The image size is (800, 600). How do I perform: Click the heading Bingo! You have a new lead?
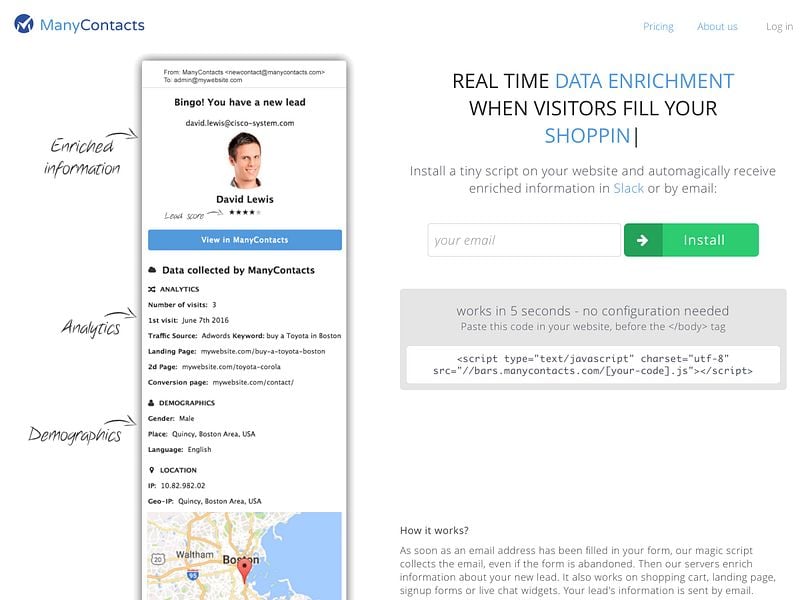[240, 102]
